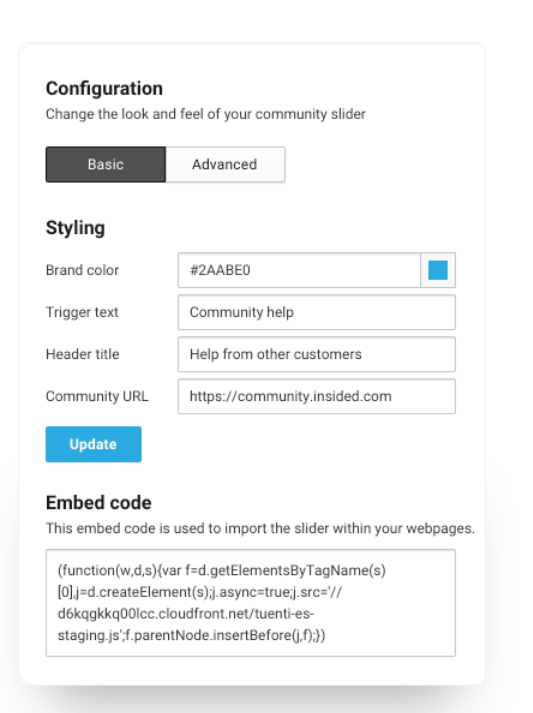Image resolution: width=533 pixels, height=713 pixels.
Task: Click the Trigger text label
Action: [82, 312]
